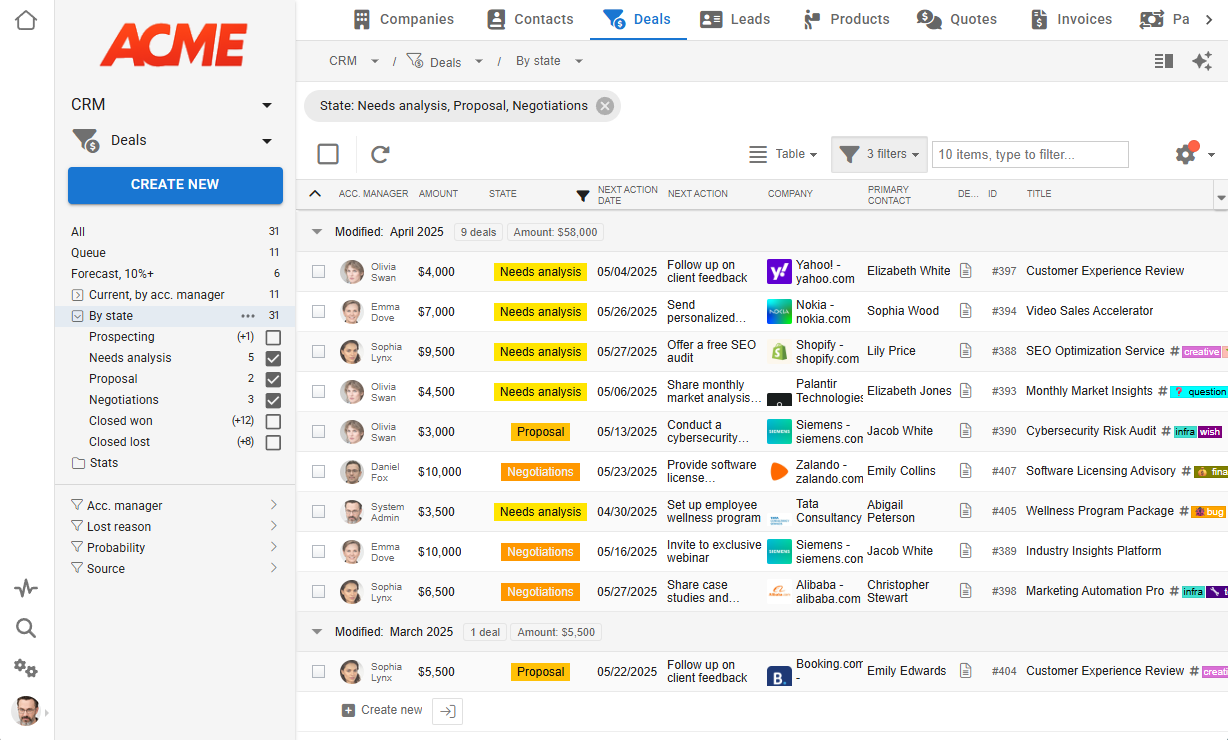Uncheck the Needs analysis state checkbox
Image resolution: width=1228 pixels, height=740 pixels.
click(x=273, y=358)
